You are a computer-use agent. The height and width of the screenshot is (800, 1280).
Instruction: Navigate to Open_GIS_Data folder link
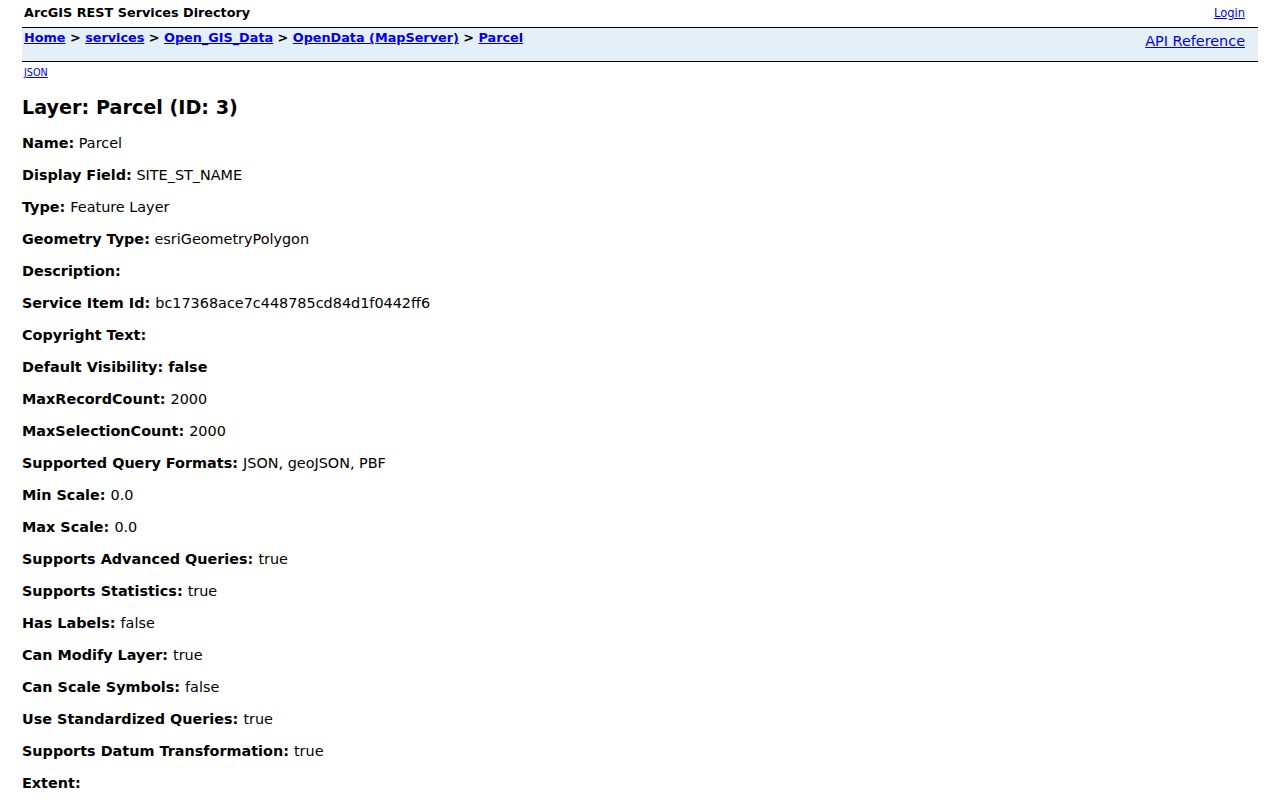click(x=218, y=38)
